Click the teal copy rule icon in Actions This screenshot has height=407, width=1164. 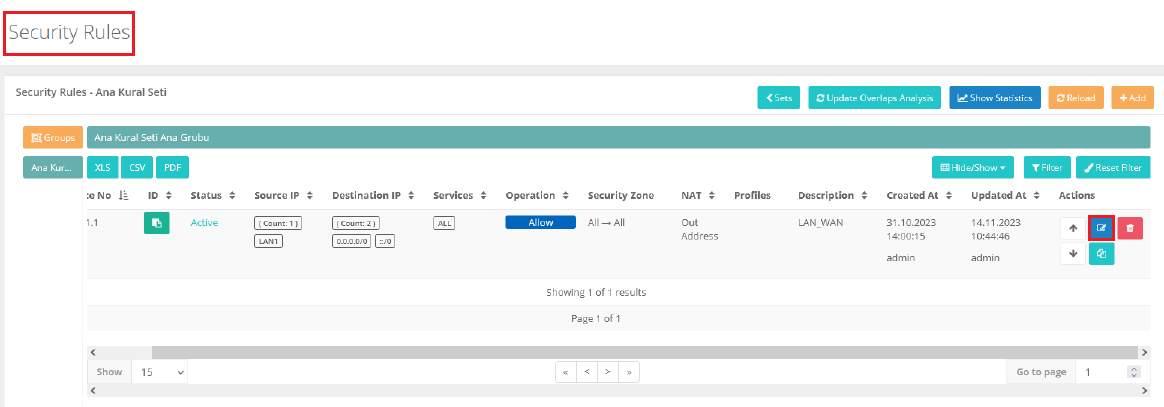pyautogui.click(x=1101, y=254)
